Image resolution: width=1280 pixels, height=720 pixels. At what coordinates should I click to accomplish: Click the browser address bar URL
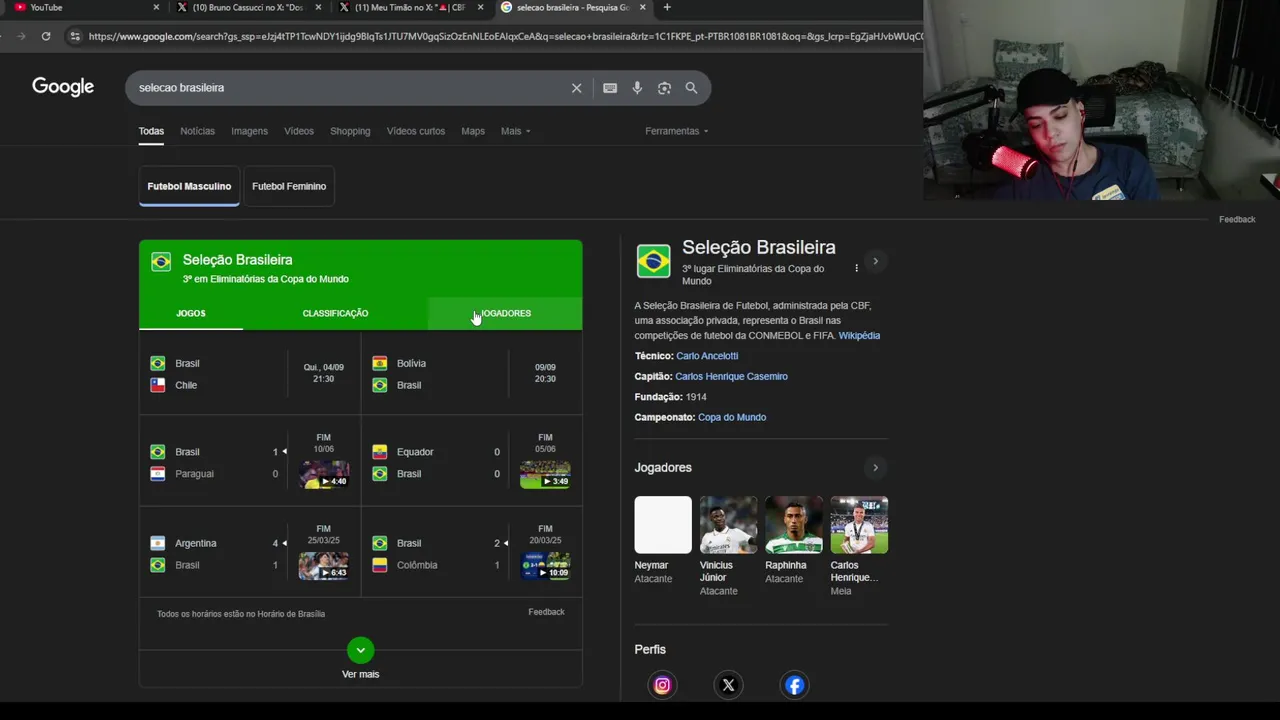pyautogui.click(x=505, y=36)
